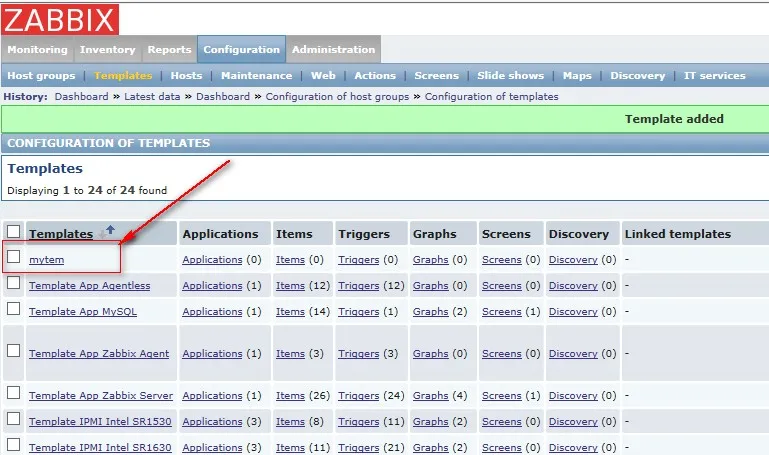Viewport: 769px width, 455px height.
Task: Open Configuration of templates history link
Action: click(491, 97)
